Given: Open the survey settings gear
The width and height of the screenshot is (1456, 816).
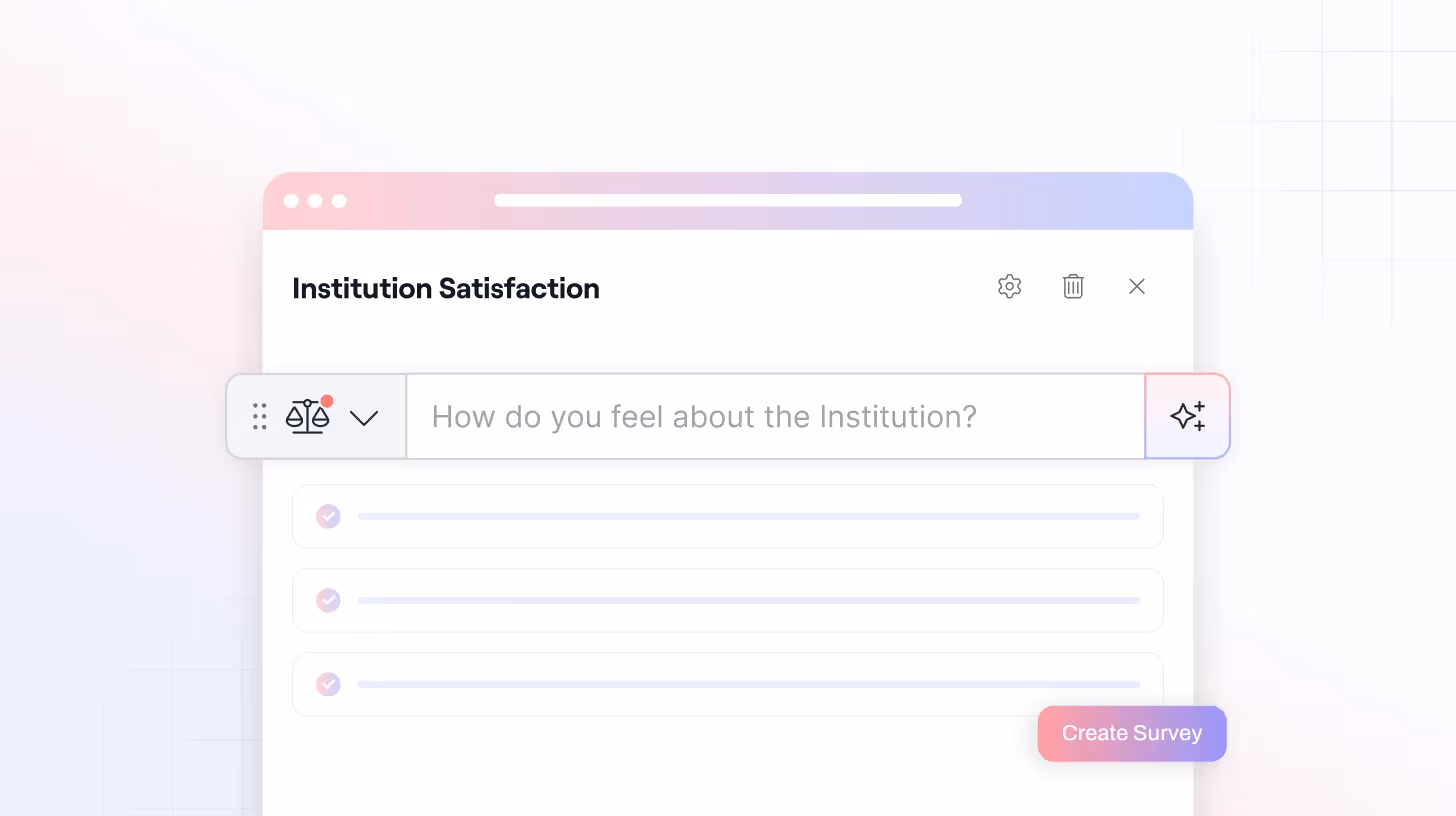Looking at the screenshot, I should click(1009, 286).
